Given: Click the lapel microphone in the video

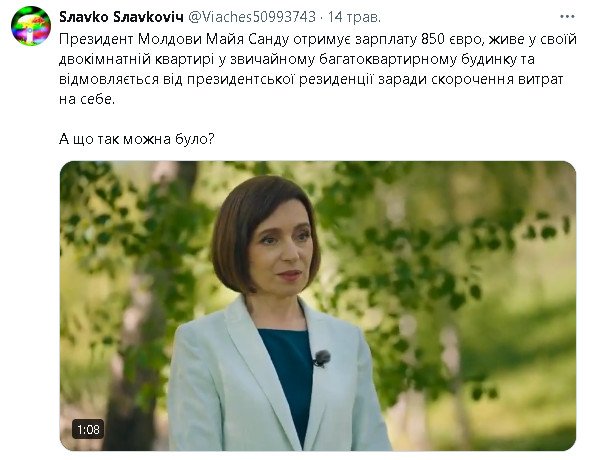Looking at the screenshot, I should [322, 358].
